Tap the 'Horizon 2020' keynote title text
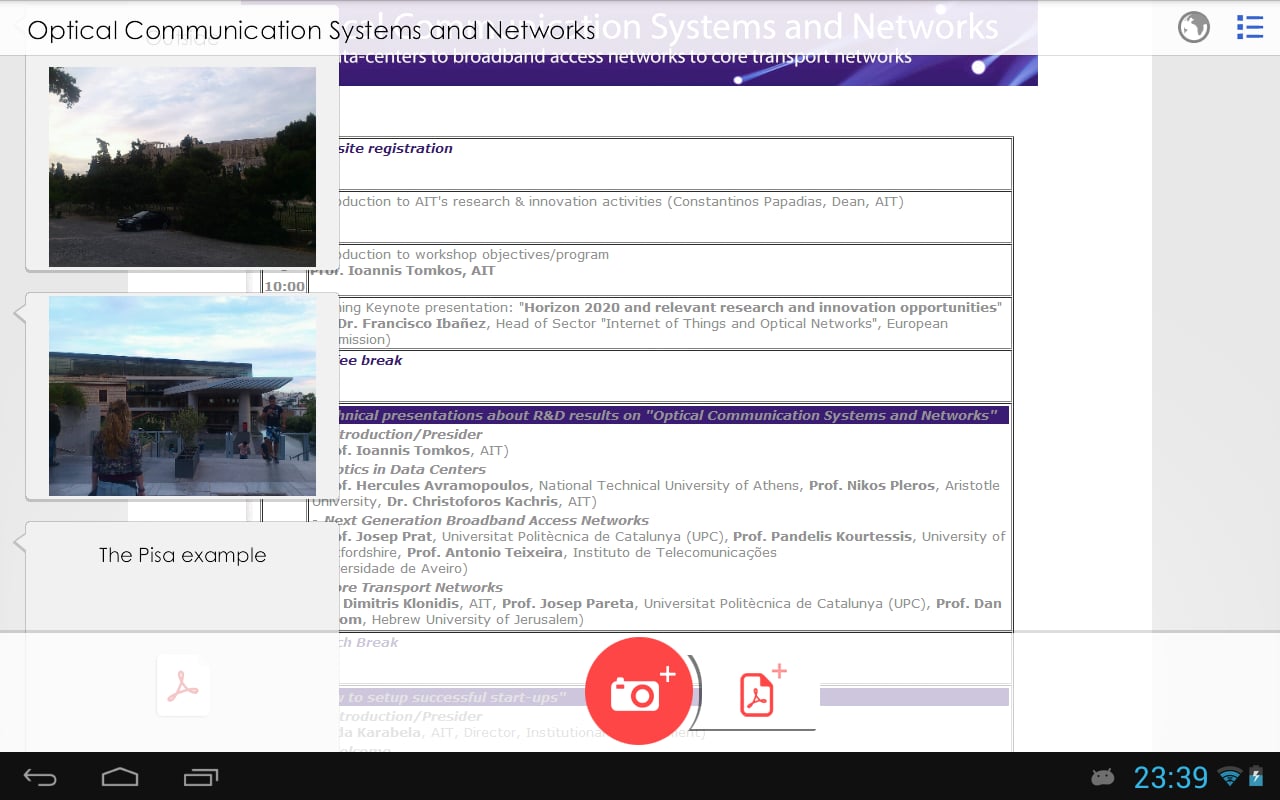Image resolution: width=1280 pixels, height=800 pixels. pos(760,308)
